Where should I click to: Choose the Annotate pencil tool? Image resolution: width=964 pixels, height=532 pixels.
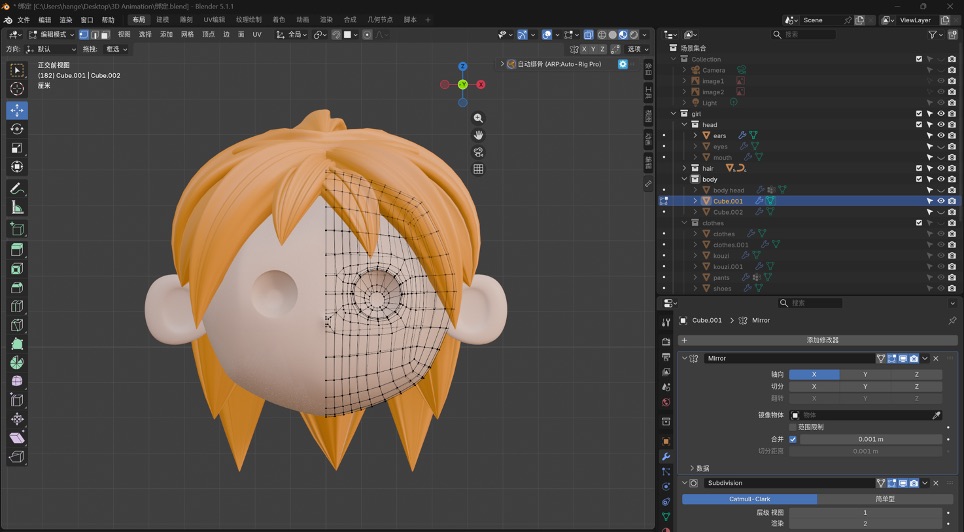[17, 189]
